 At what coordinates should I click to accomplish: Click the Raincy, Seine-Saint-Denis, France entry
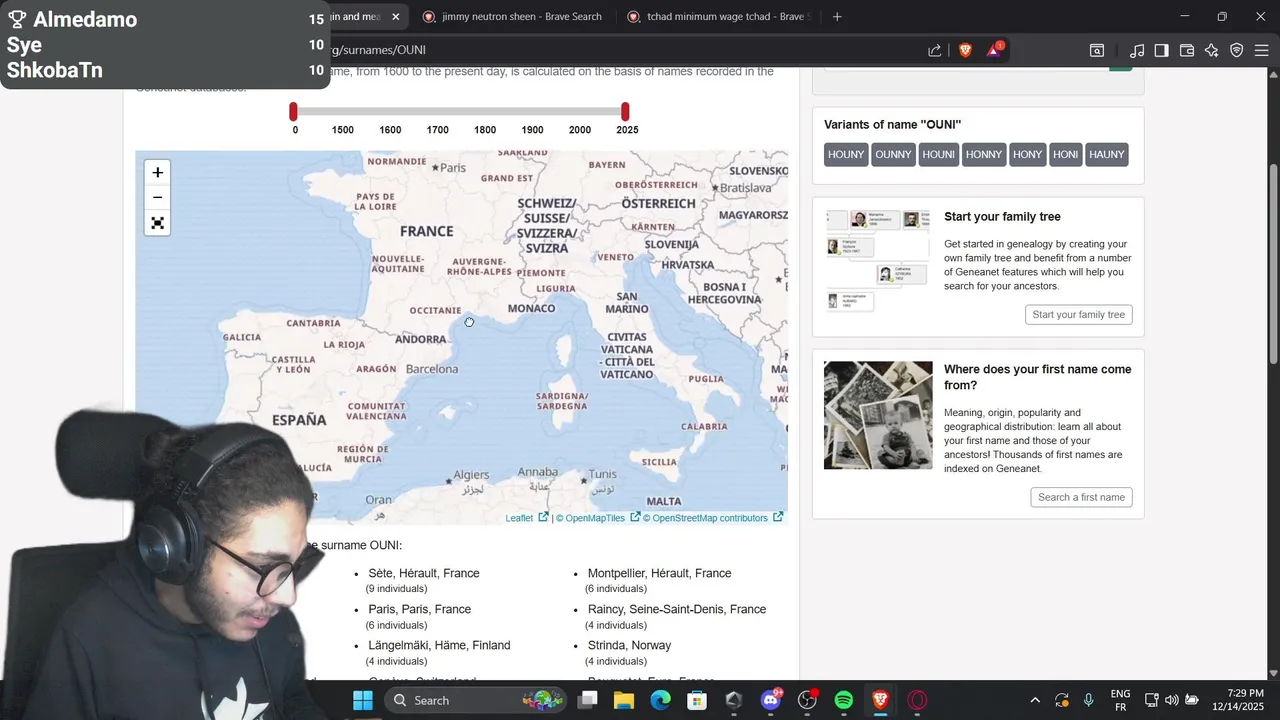pos(677,609)
